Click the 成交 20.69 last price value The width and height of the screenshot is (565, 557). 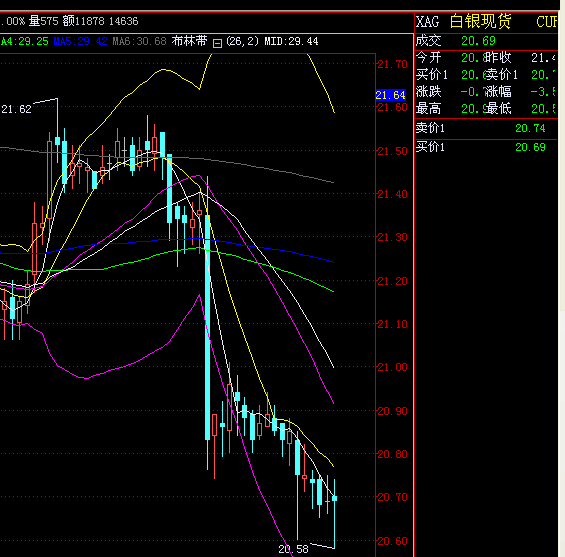click(x=478, y=41)
